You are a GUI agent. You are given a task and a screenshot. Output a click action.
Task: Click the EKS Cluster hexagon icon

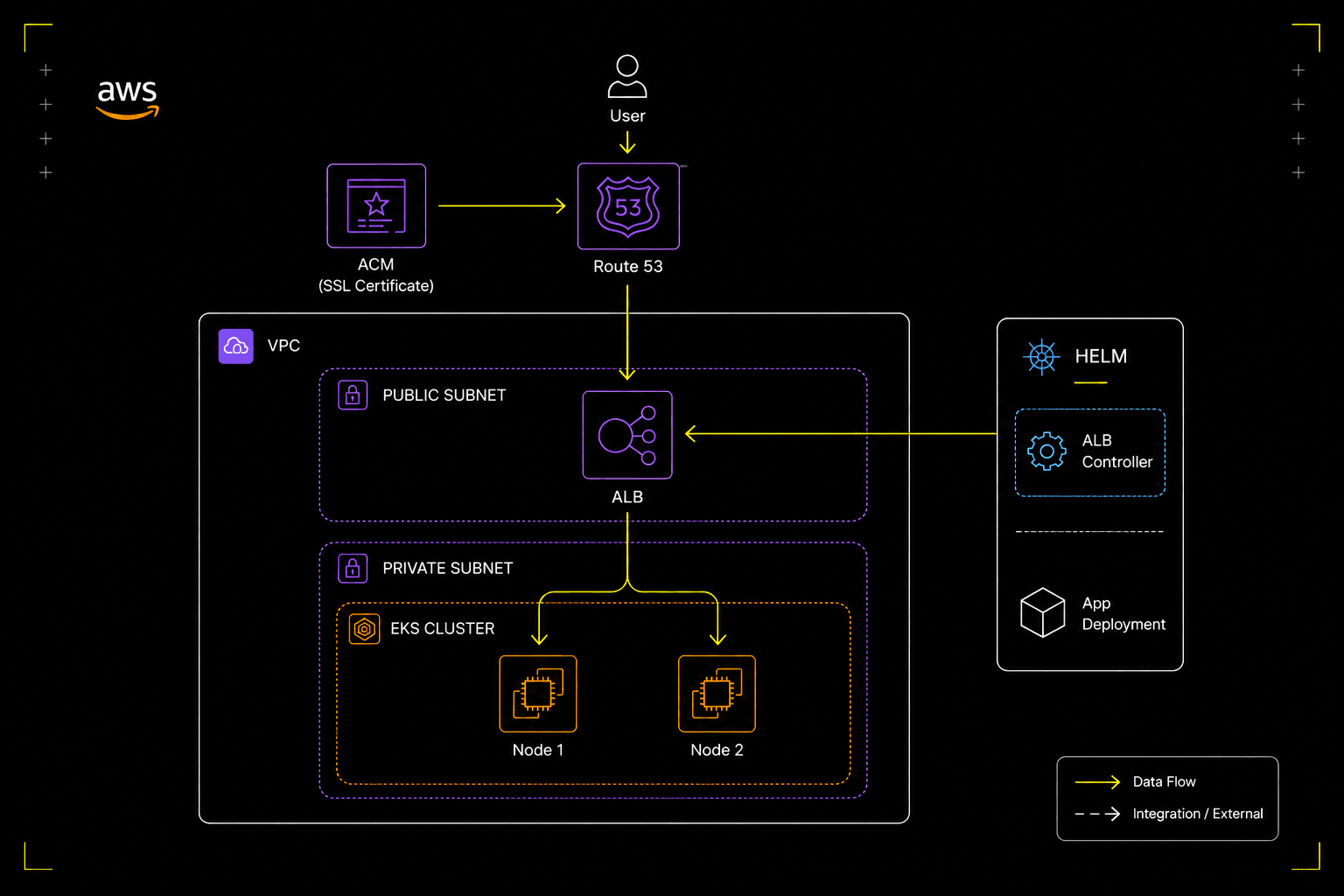tap(364, 629)
